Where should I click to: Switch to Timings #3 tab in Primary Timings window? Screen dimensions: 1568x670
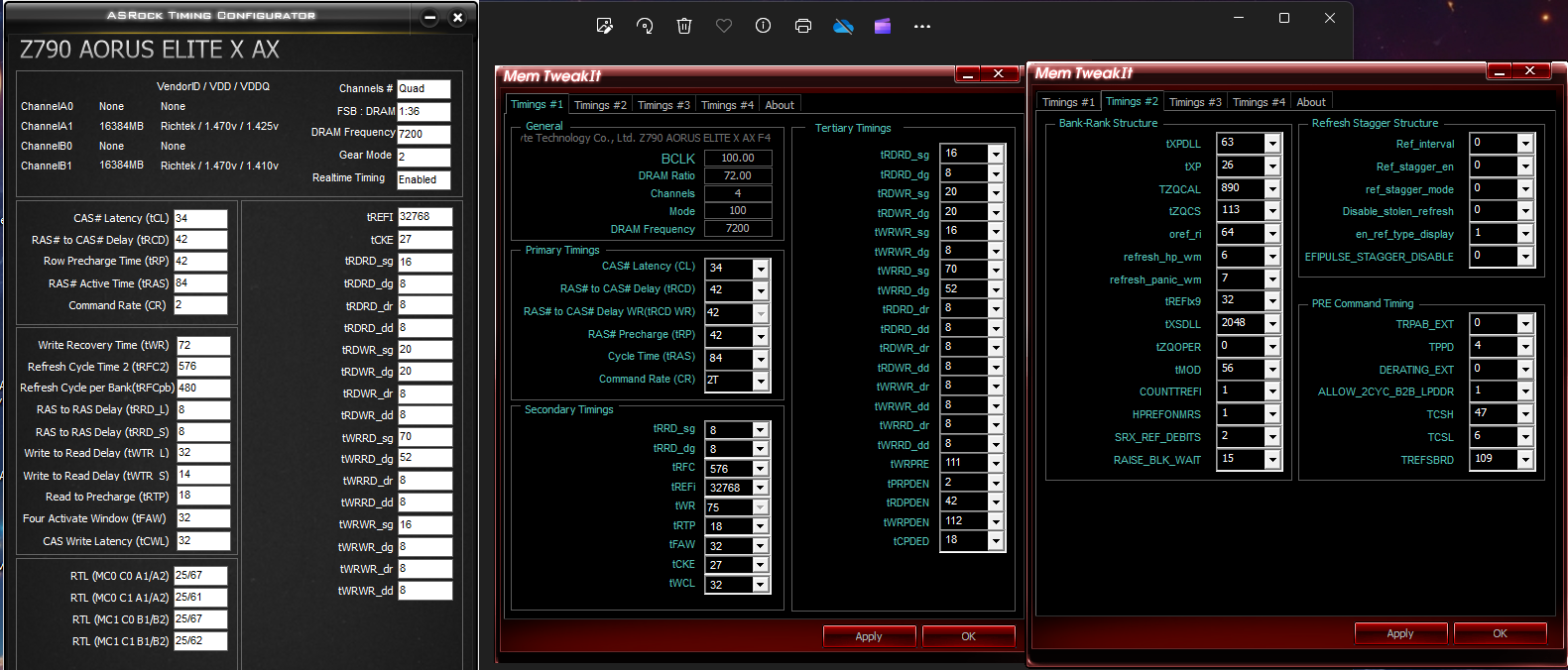coord(663,105)
